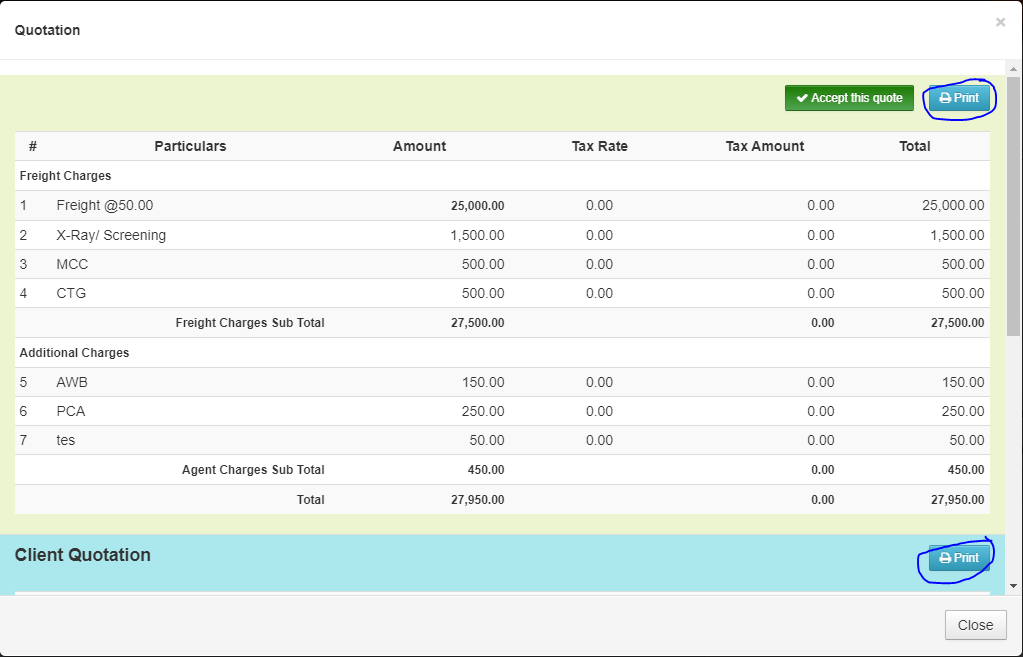Close the Quotation dialog with Close button
The width and height of the screenshot is (1023, 657).
click(x=975, y=625)
